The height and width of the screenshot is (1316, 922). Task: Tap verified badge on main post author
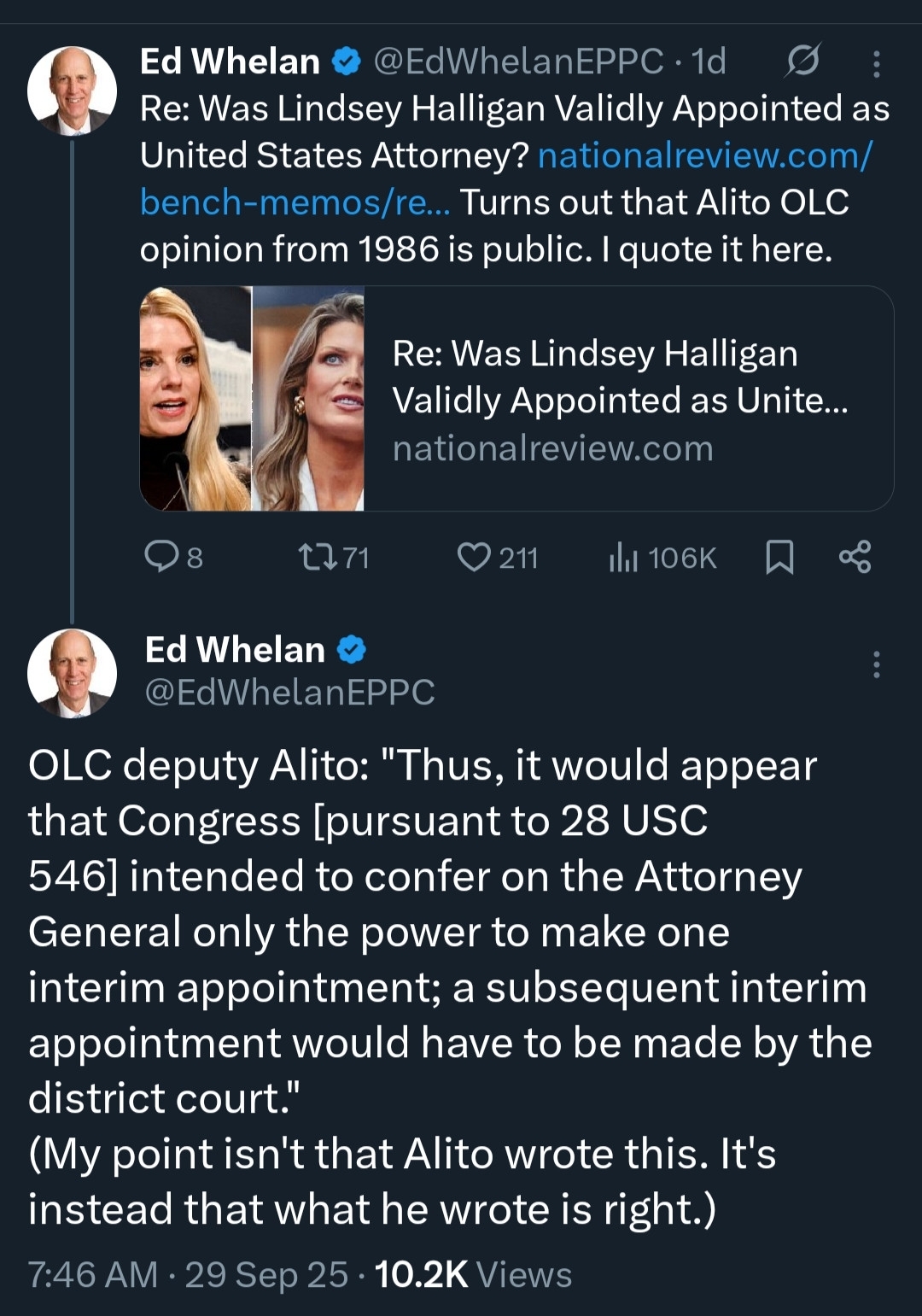(x=351, y=651)
